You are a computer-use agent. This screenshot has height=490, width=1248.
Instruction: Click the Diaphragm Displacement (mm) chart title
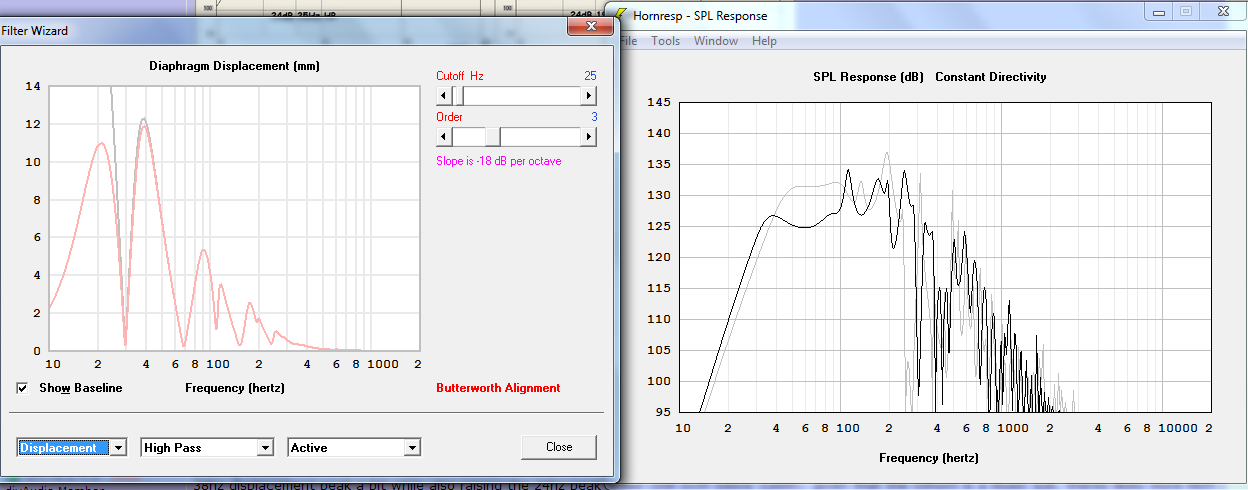(233, 66)
